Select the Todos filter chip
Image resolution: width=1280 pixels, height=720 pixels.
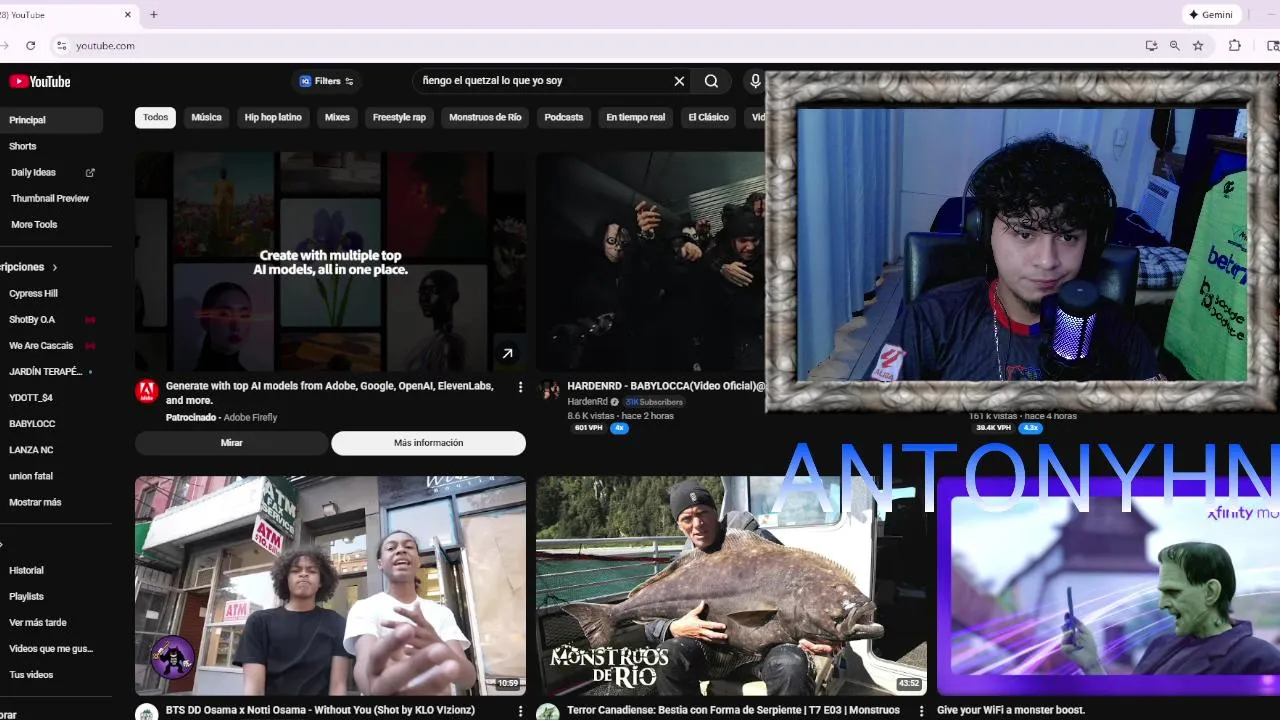(155, 117)
